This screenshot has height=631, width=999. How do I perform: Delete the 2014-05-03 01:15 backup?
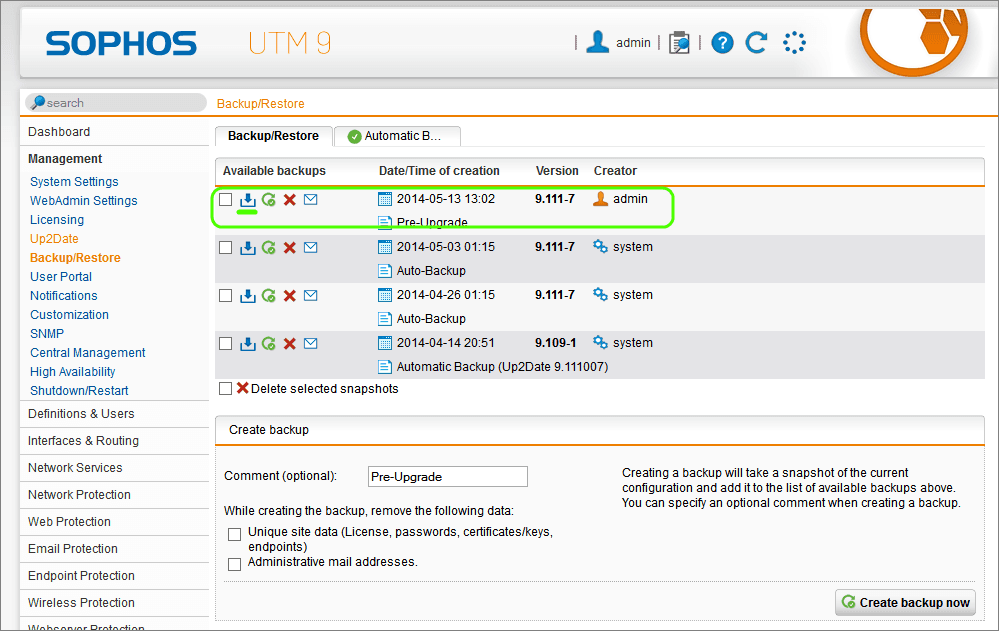(x=290, y=247)
